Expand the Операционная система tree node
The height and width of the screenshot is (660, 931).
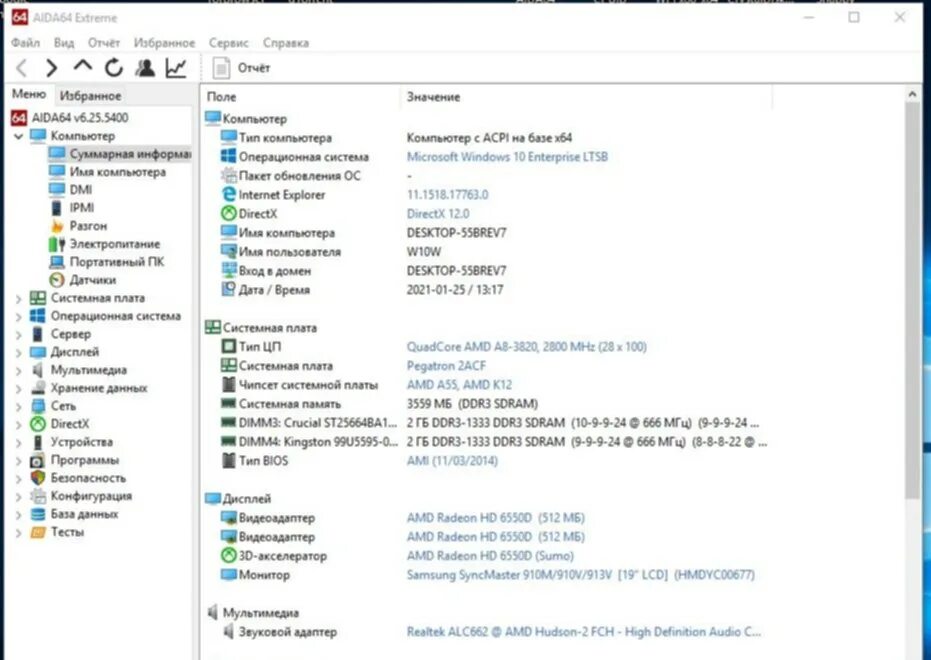pyautogui.click(x=18, y=316)
